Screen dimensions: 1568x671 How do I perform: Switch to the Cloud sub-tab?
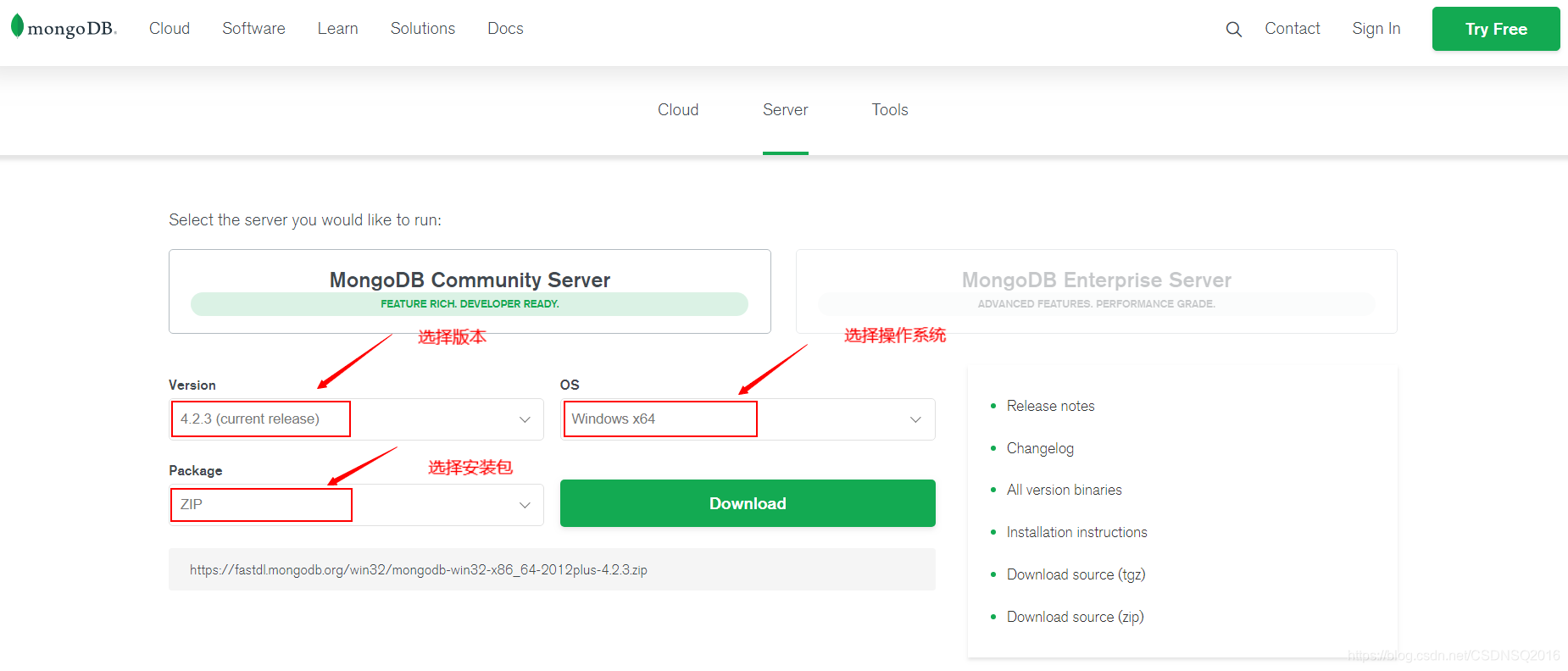point(678,110)
